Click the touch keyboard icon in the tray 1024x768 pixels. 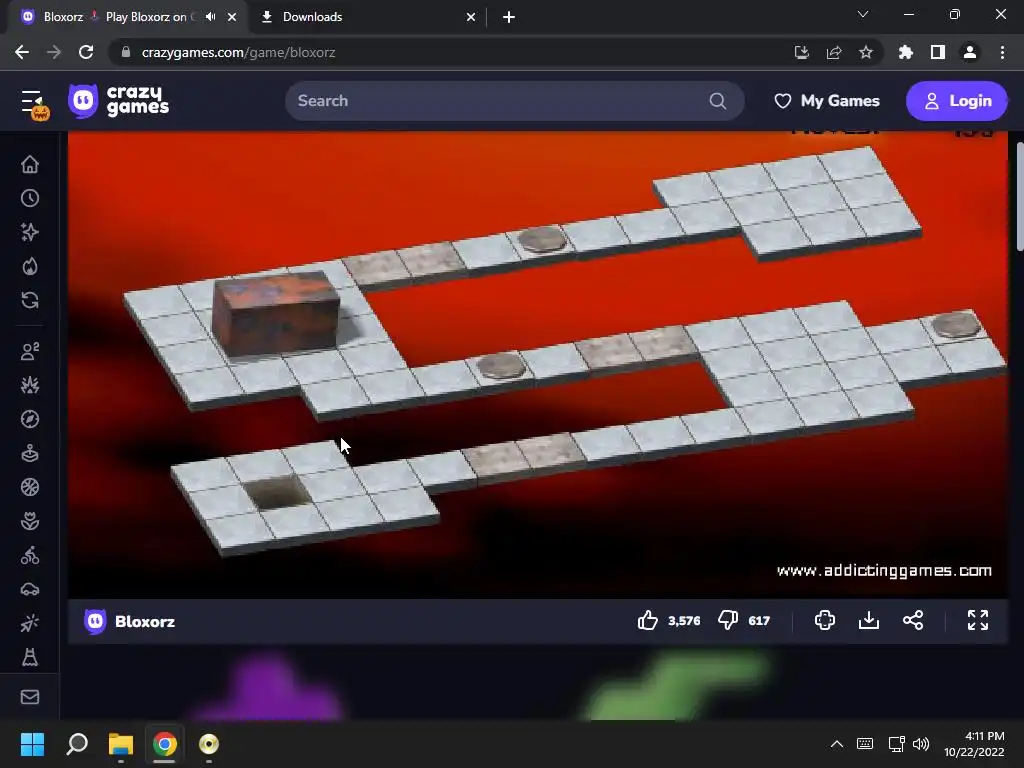point(865,744)
